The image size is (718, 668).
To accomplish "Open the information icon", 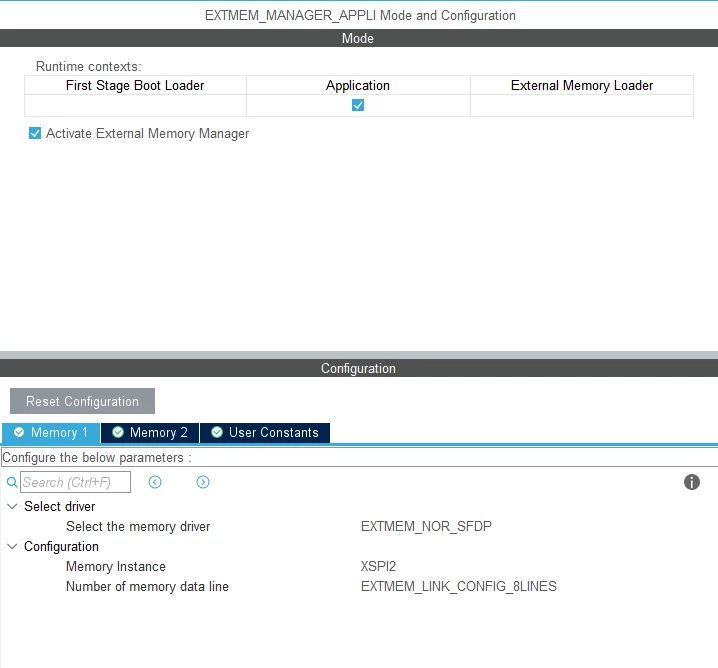I will click(691, 482).
